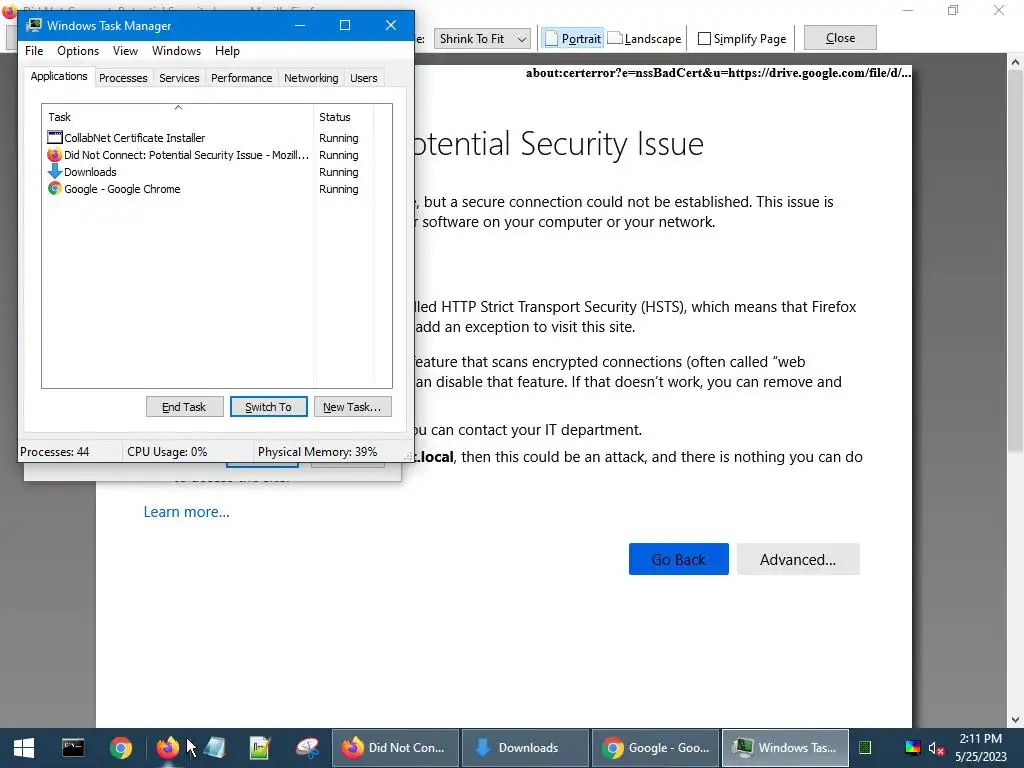
Task: Click the blue Downloads arrow icon in task list
Action: 55,172
